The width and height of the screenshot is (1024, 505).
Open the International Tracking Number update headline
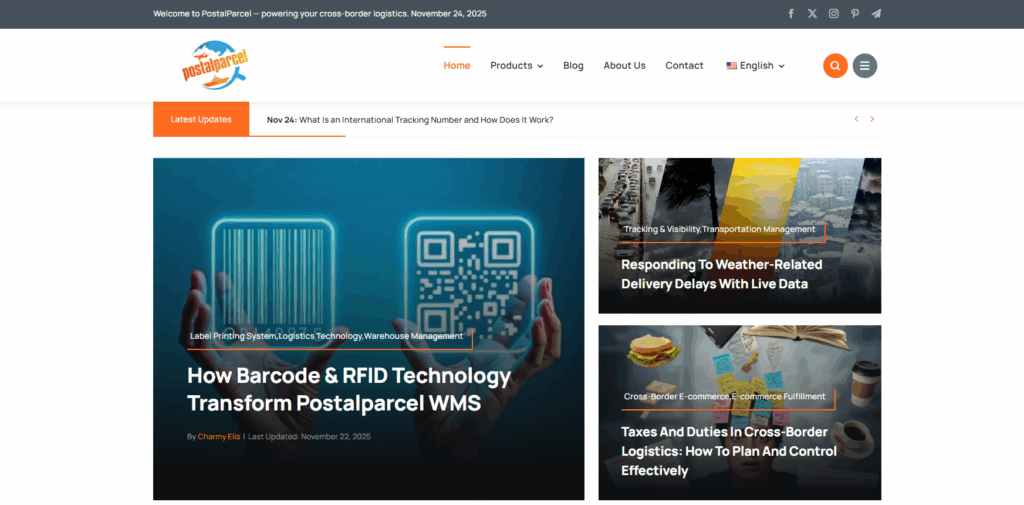[x=426, y=120]
